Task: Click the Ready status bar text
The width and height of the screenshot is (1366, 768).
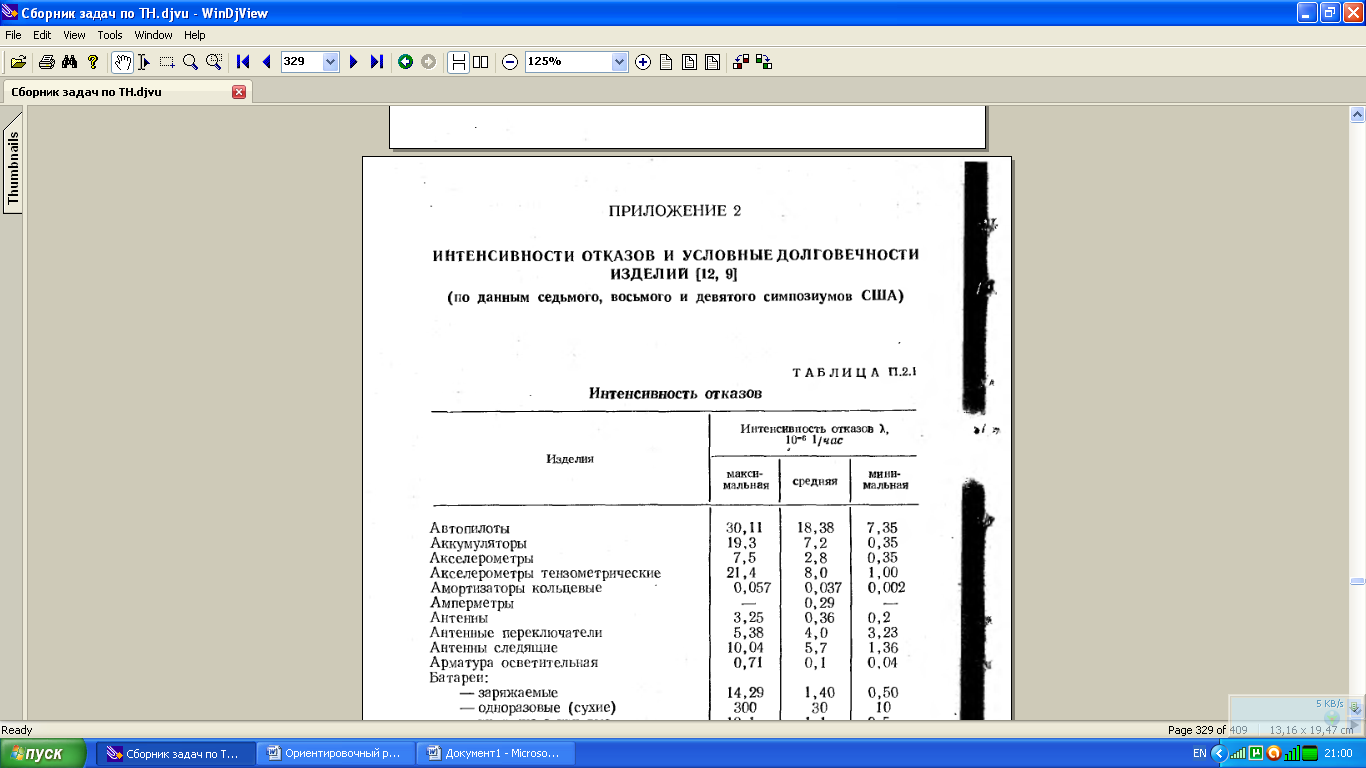Action: [17, 730]
